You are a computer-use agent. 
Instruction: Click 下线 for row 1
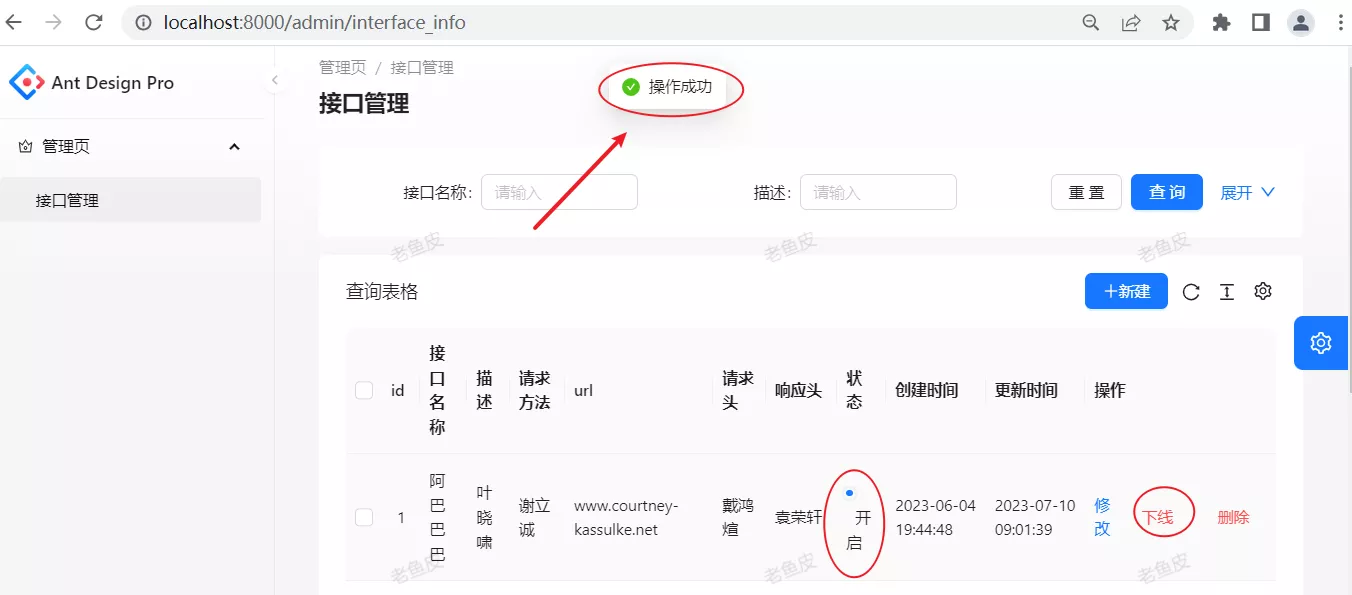coord(1157,517)
